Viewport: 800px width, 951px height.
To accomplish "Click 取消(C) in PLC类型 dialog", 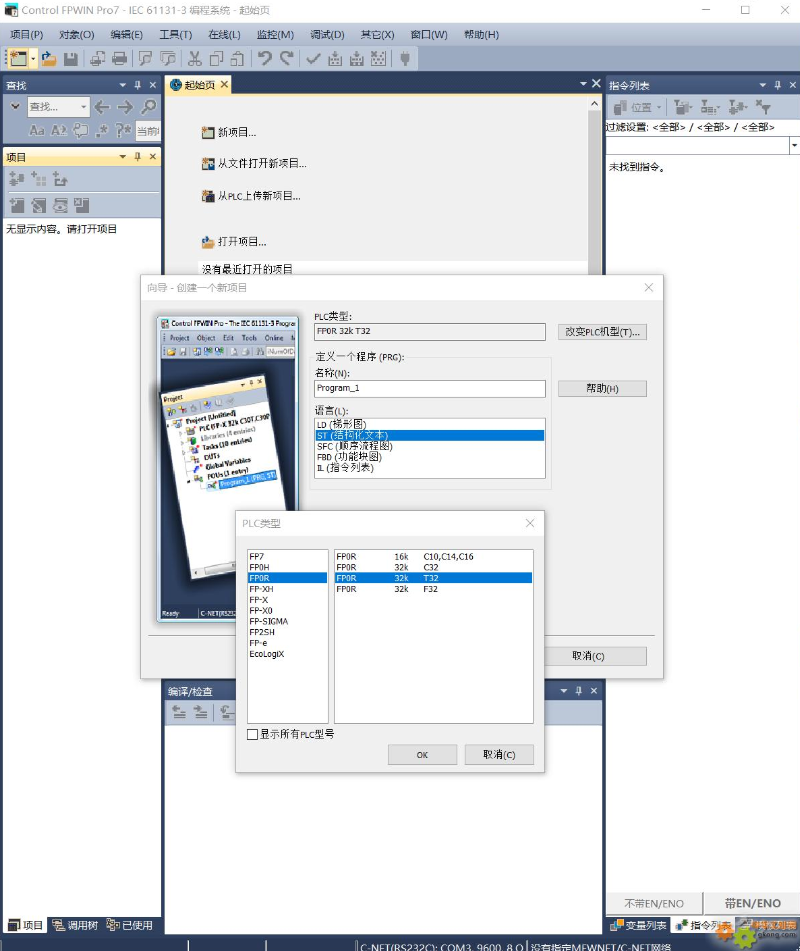I will pyautogui.click(x=499, y=754).
